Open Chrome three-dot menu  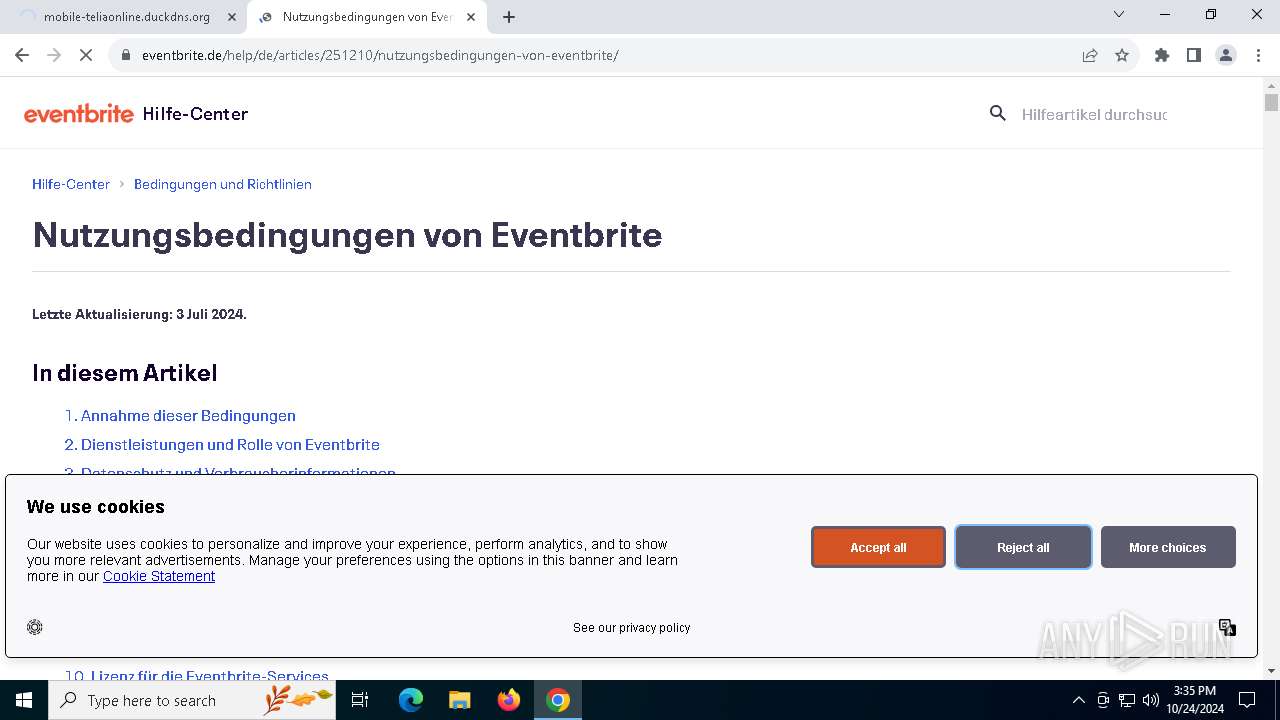coord(1258,55)
